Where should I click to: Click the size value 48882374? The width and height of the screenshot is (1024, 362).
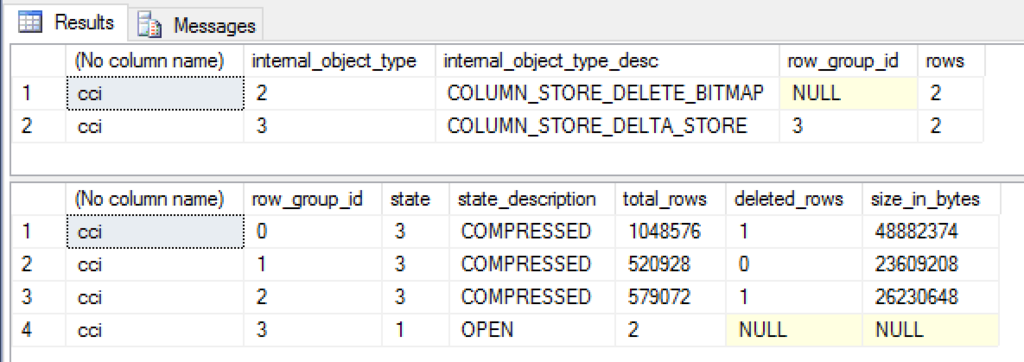pyautogui.click(x=931, y=231)
